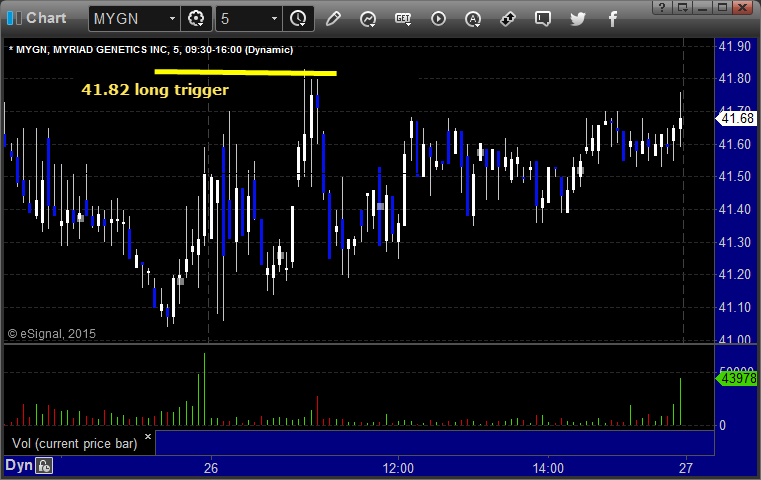Open the alerts 'A' circle menu

point(473,19)
